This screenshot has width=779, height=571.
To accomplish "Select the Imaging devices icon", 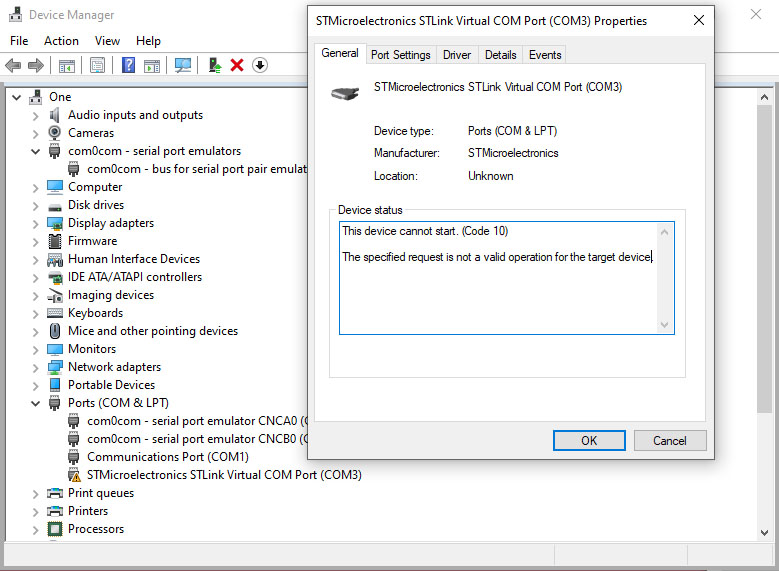I will tap(55, 295).
